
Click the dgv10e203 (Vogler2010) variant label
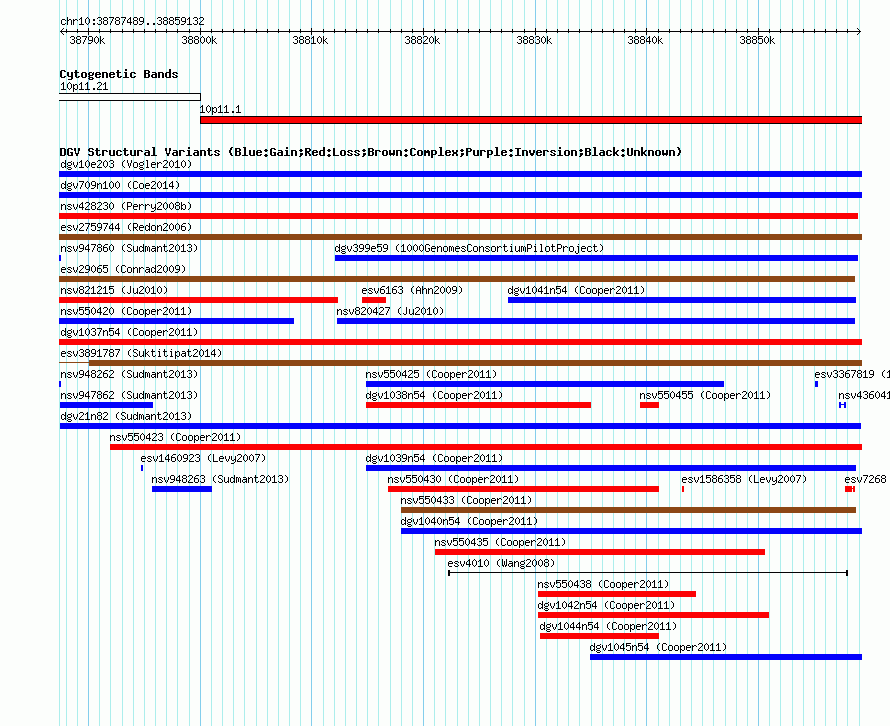tap(126, 164)
